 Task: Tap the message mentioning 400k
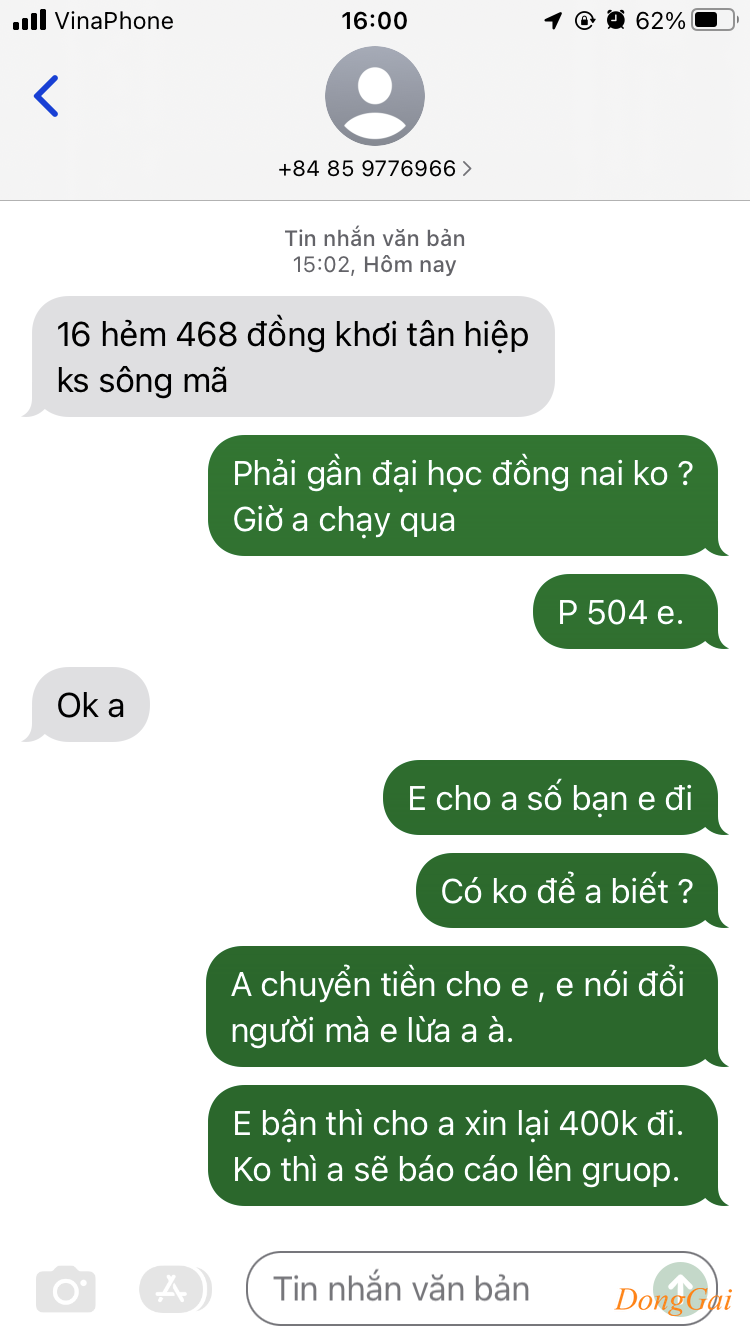pos(467,1145)
